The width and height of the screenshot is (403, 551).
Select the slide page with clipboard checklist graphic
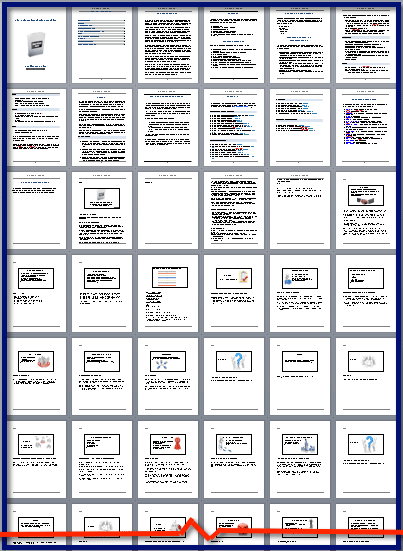coord(234,293)
